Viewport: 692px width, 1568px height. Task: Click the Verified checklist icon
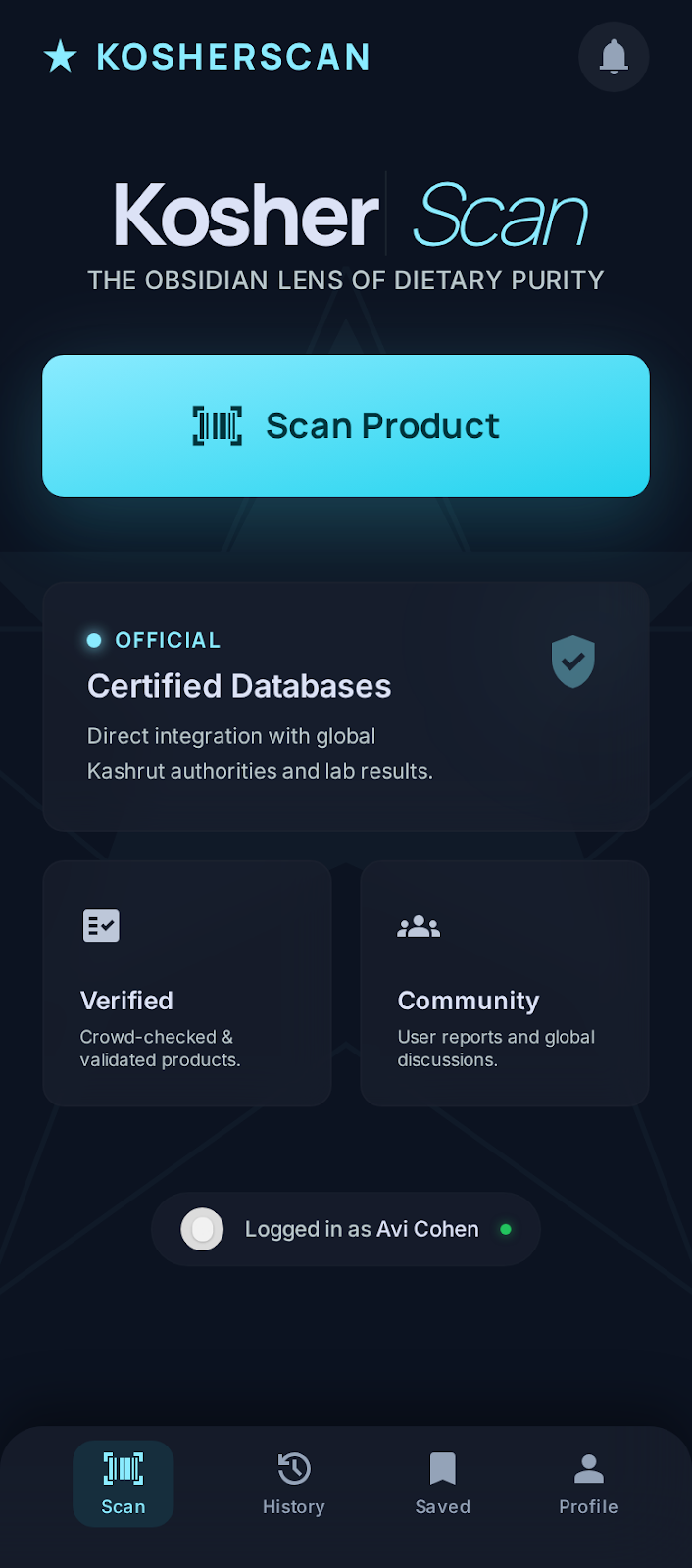coord(101,925)
